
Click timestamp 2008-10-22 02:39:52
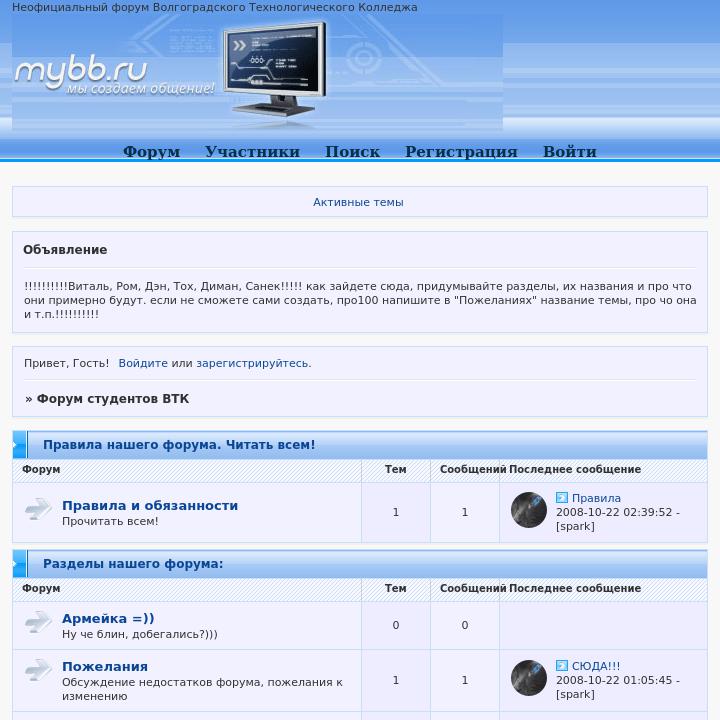coord(614,512)
